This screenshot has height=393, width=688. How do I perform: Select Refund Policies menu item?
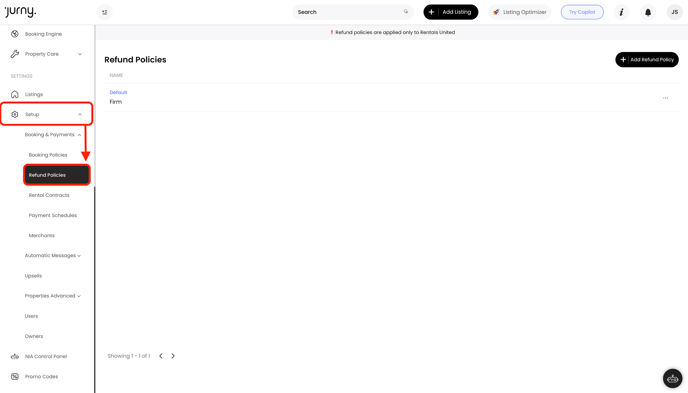pos(57,175)
